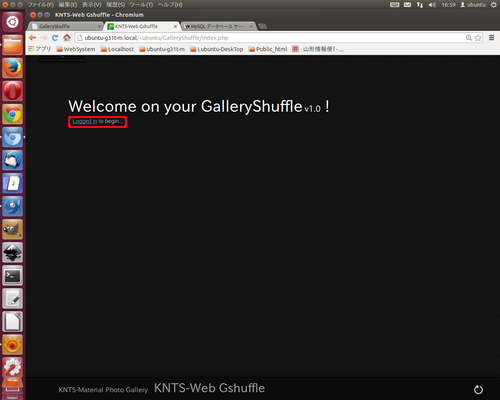Open the 編集(E) menu
Viewport: 500px width, 400px height.
68,5
